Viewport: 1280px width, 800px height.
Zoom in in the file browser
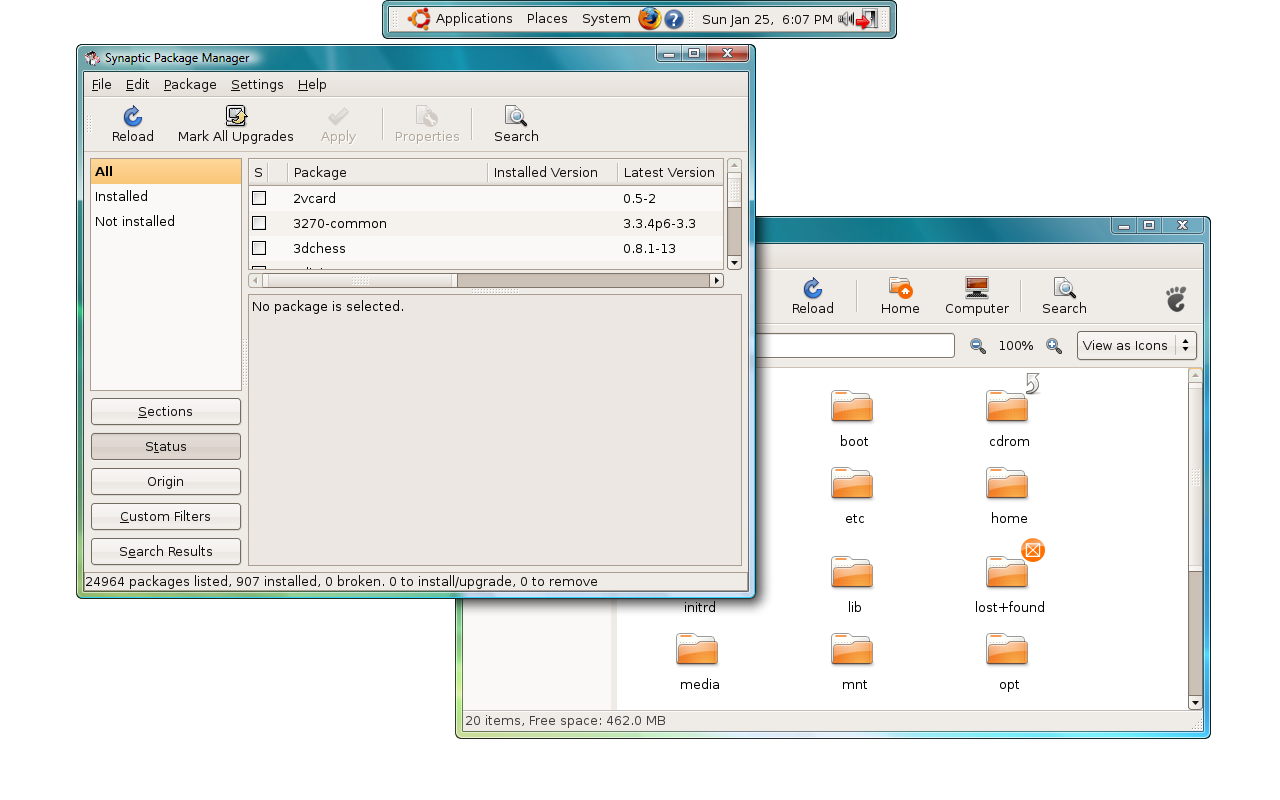(x=1054, y=346)
